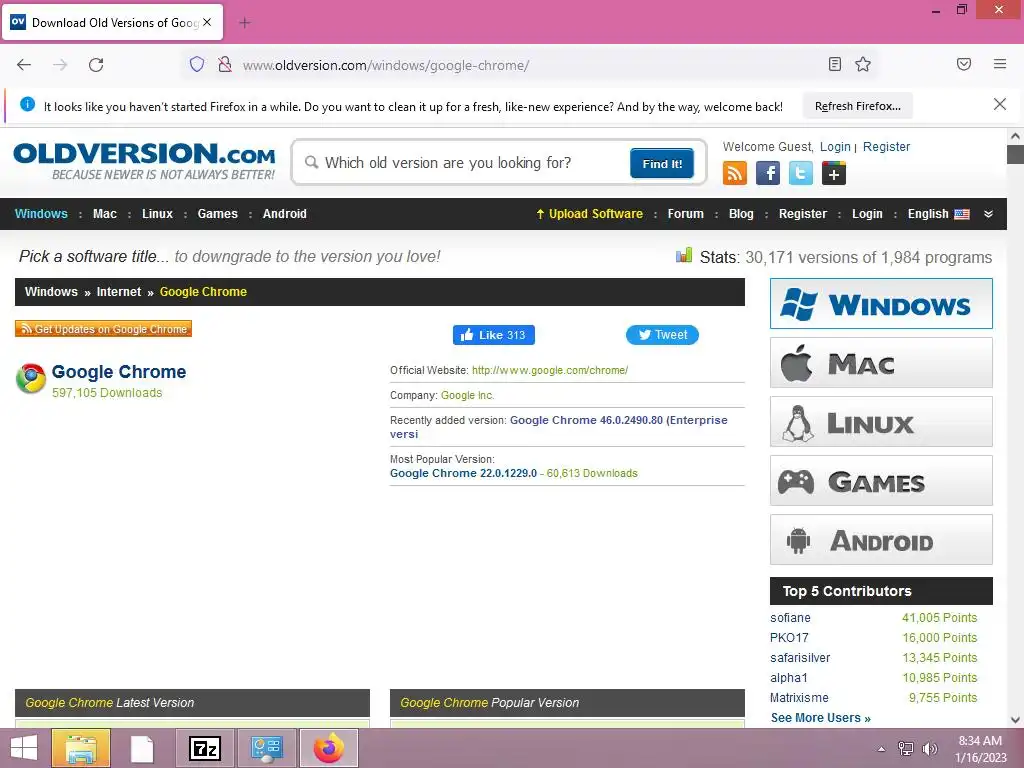1024x768 pixels.
Task: Click the OLDVERSION.com site logo
Action: pos(144,161)
